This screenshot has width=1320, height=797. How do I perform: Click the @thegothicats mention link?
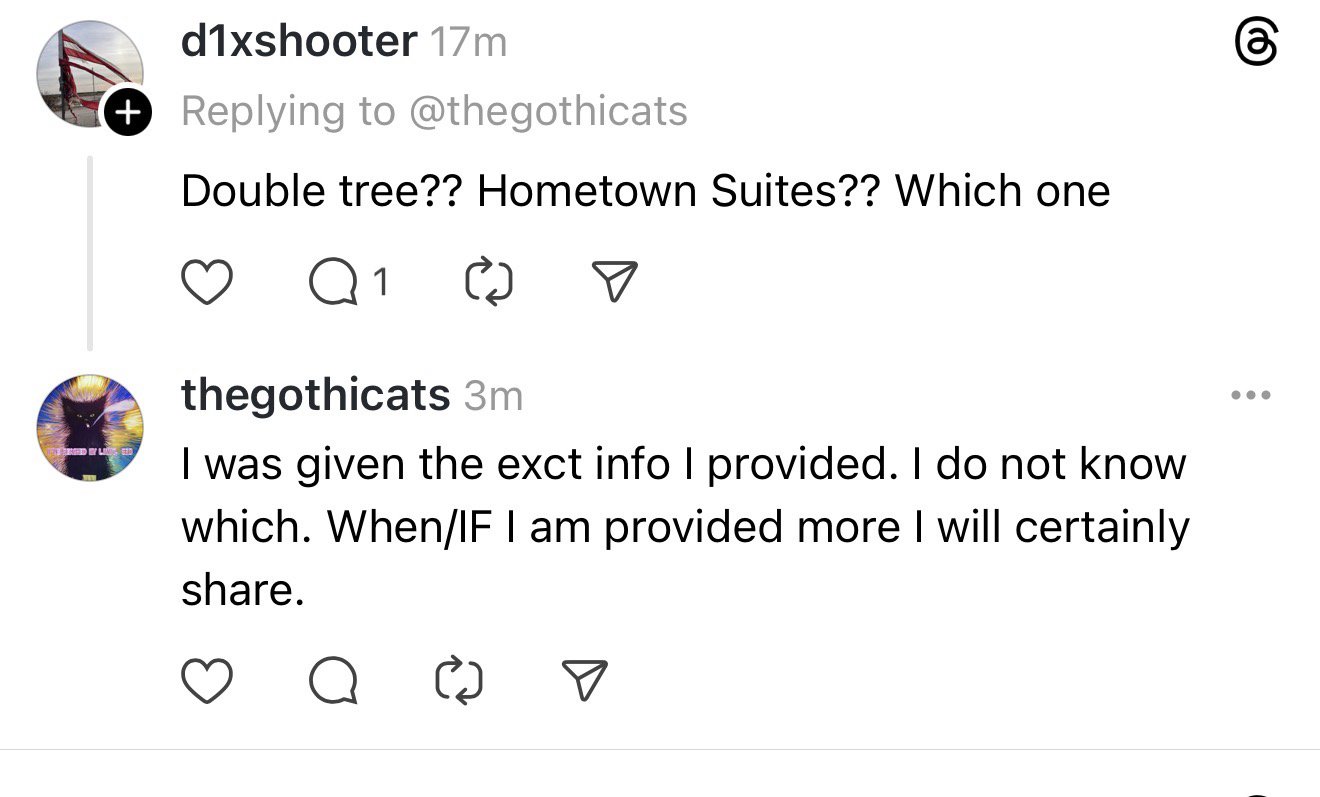point(549,111)
